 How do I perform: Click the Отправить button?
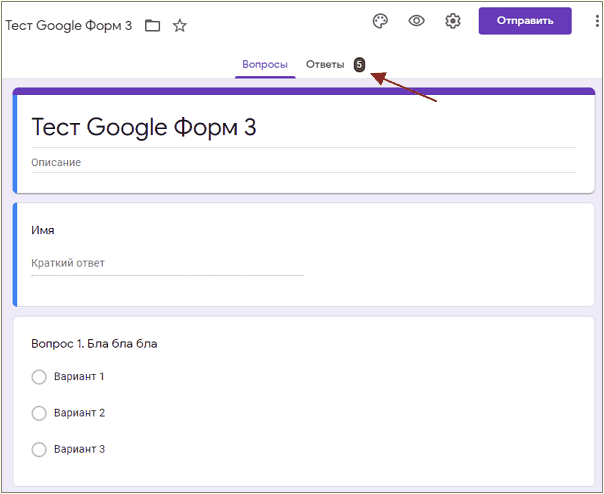click(x=525, y=21)
